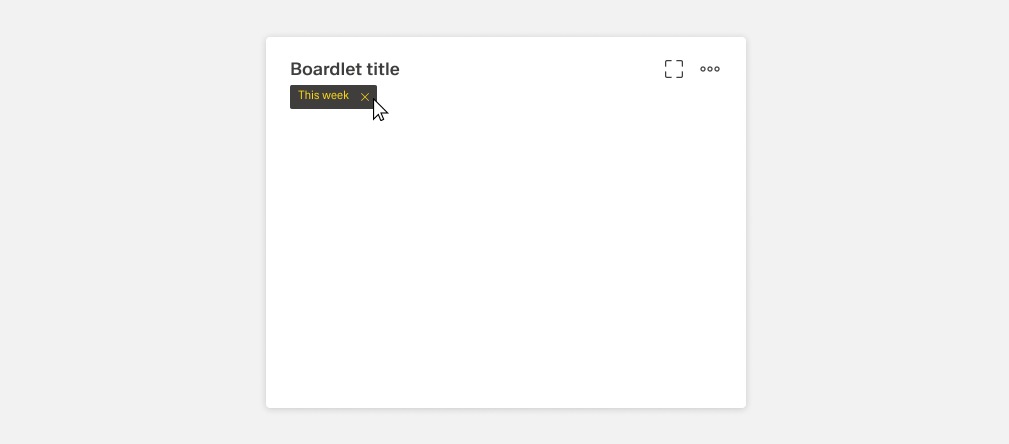Show more actions for the boardlet
Viewport: 1009px width, 444px height.
tap(710, 69)
